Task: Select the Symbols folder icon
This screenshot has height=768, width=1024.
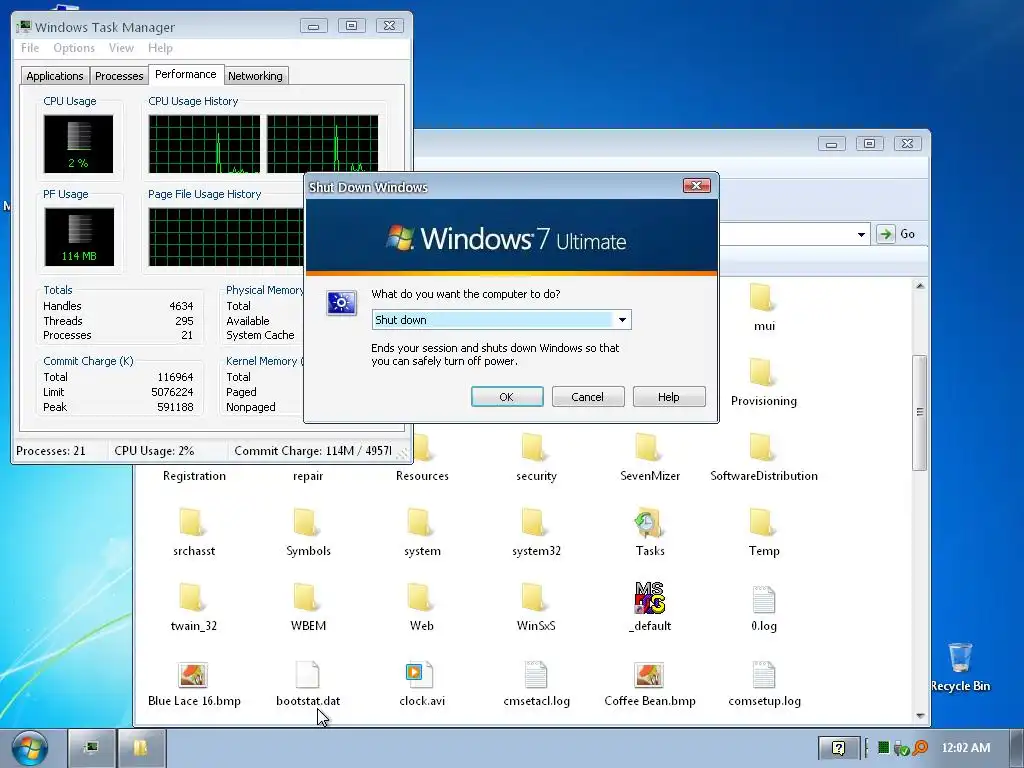Action: click(x=305, y=522)
